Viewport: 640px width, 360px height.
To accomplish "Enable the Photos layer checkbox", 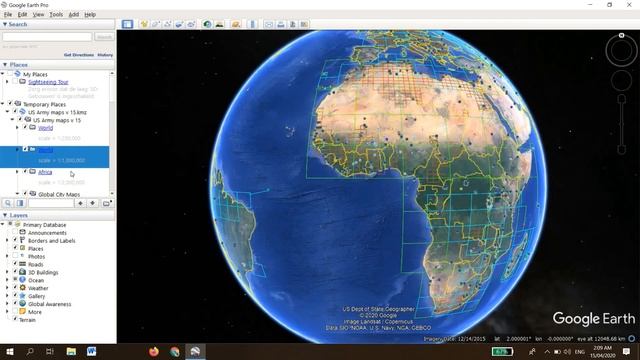I will tap(15, 256).
